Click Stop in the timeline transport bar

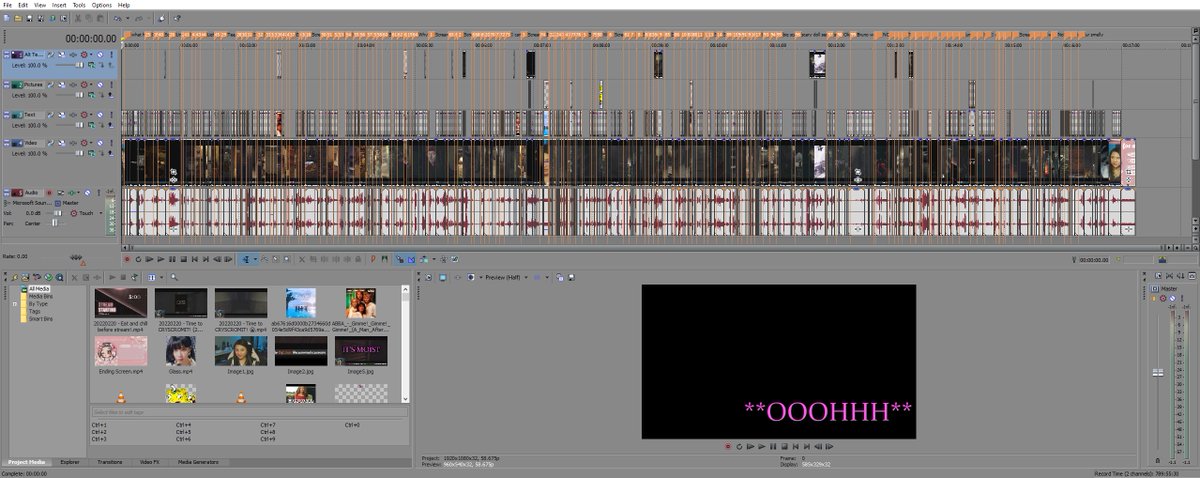tap(184, 259)
